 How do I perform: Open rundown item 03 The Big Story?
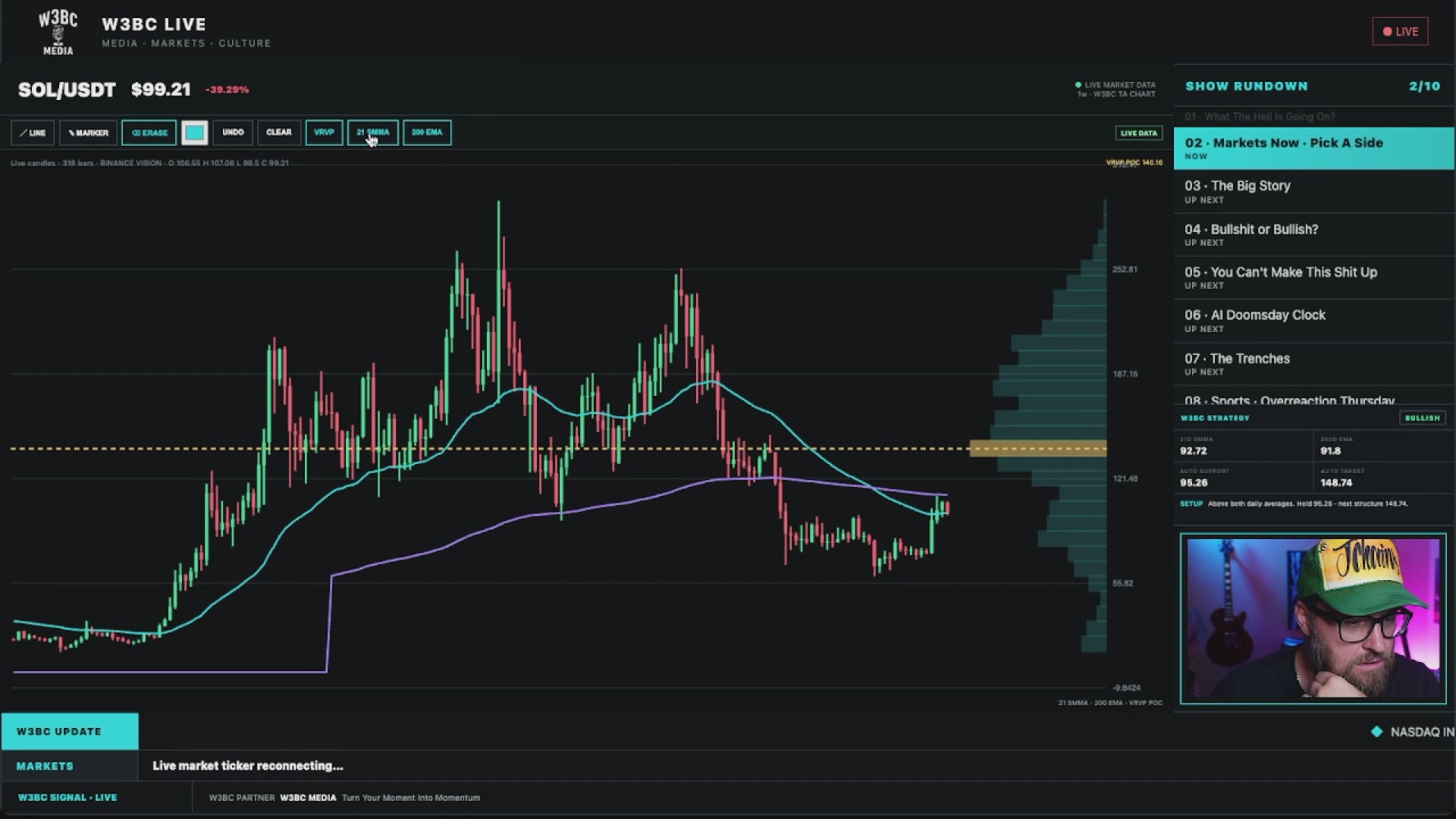click(x=1313, y=191)
